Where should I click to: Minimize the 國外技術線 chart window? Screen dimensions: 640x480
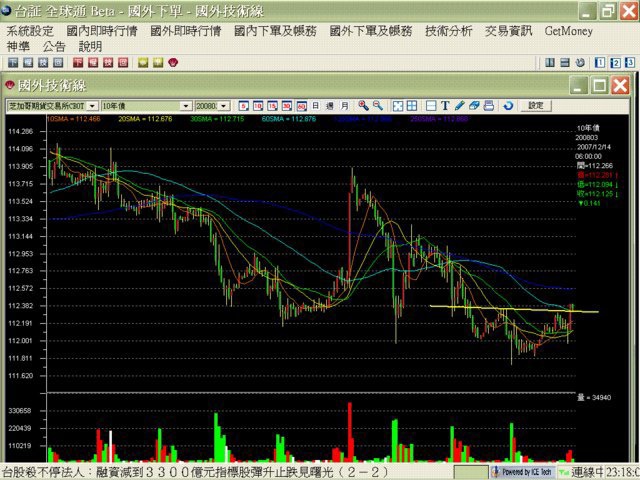[578, 85]
